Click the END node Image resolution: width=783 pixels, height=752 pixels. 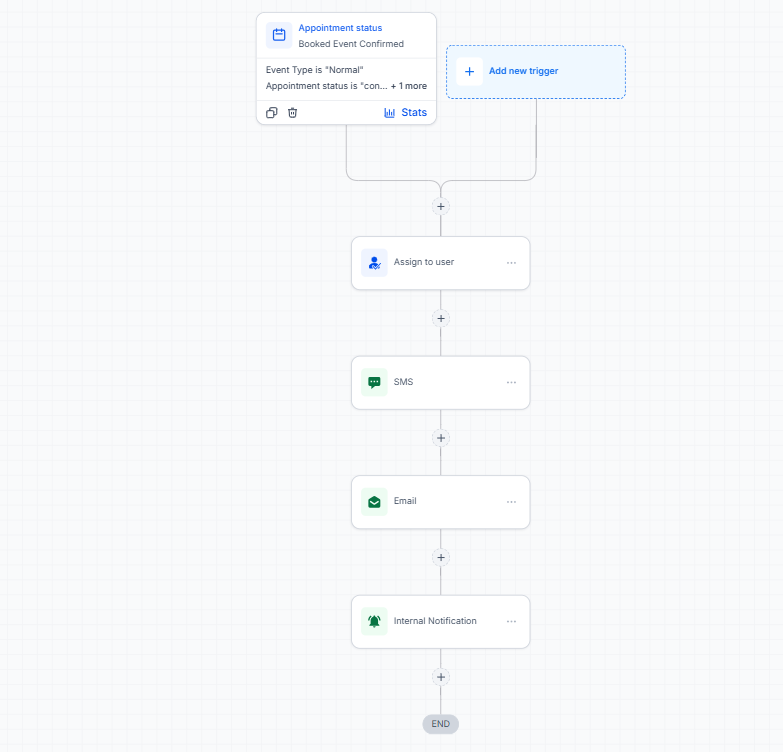440,724
